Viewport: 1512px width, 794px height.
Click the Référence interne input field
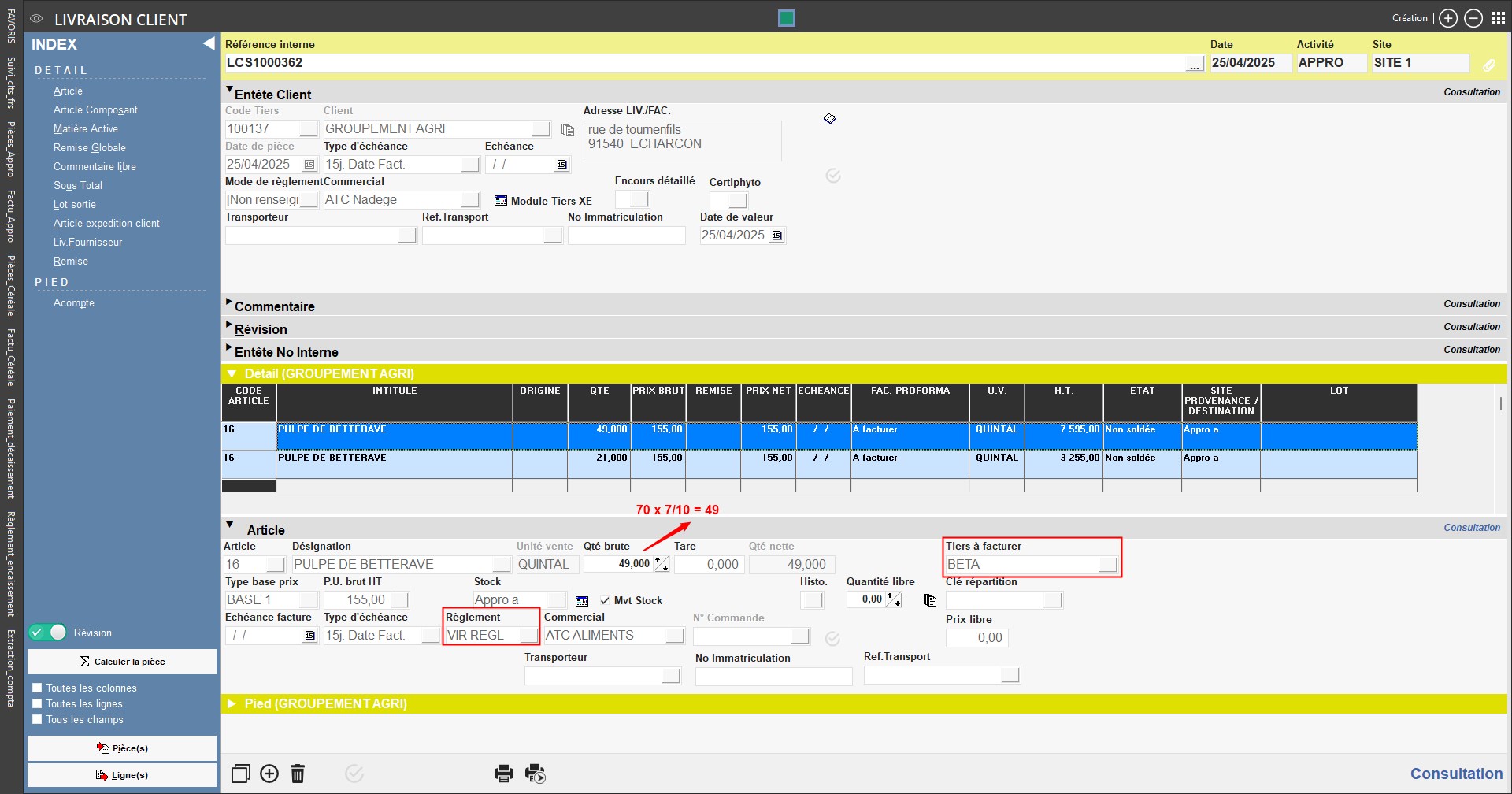[705, 63]
